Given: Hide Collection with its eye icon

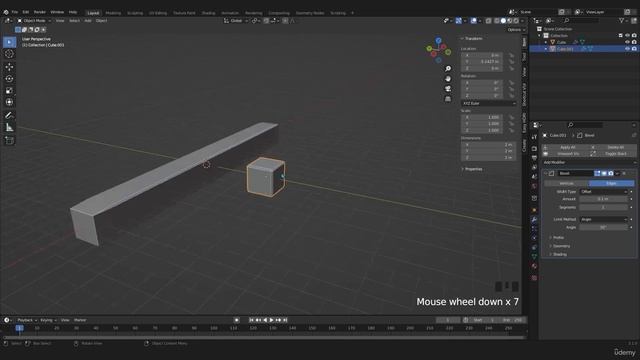Looking at the screenshot, I should (627, 36).
